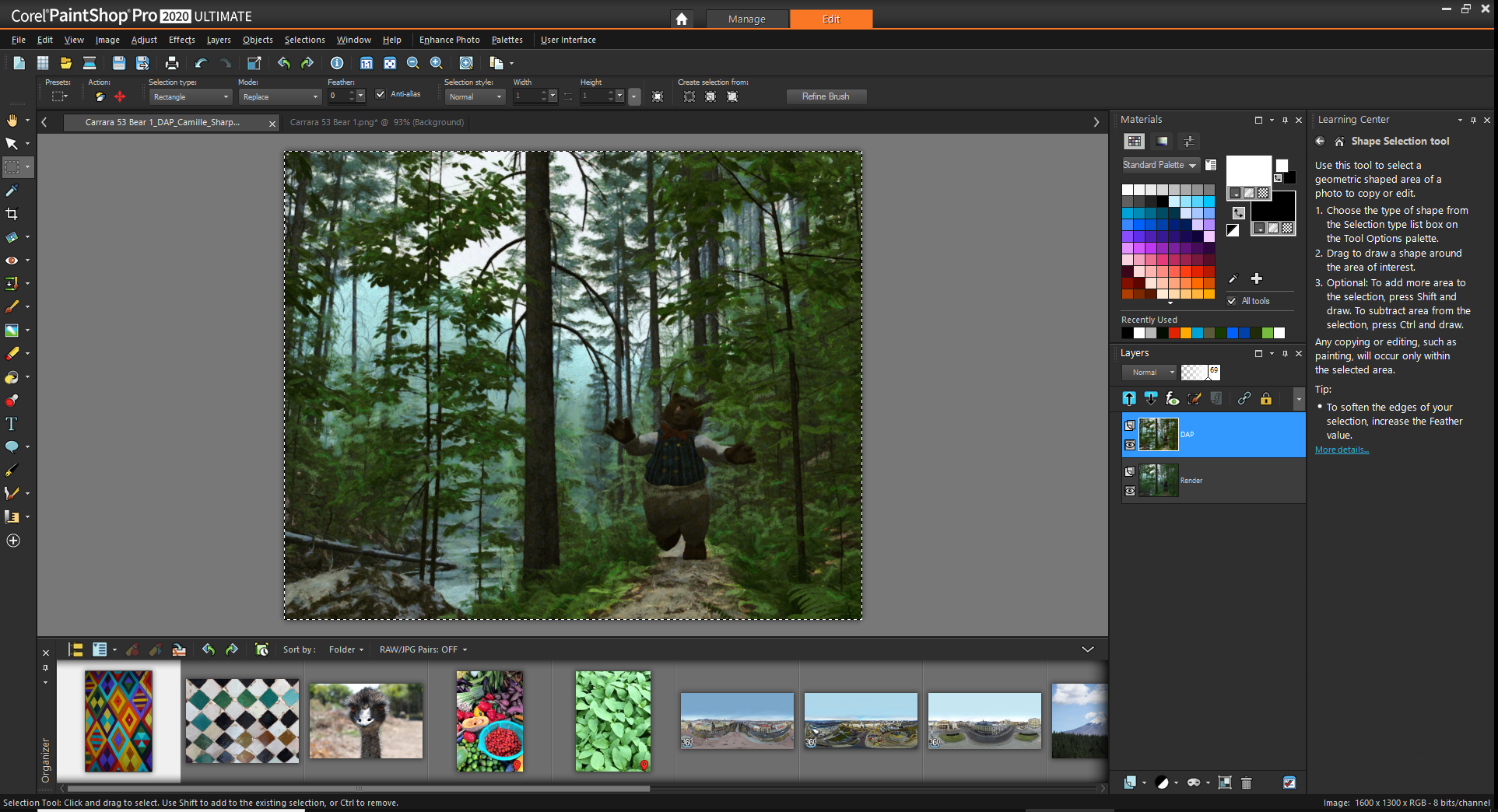Select the speech bubble shape tool

coord(12,447)
